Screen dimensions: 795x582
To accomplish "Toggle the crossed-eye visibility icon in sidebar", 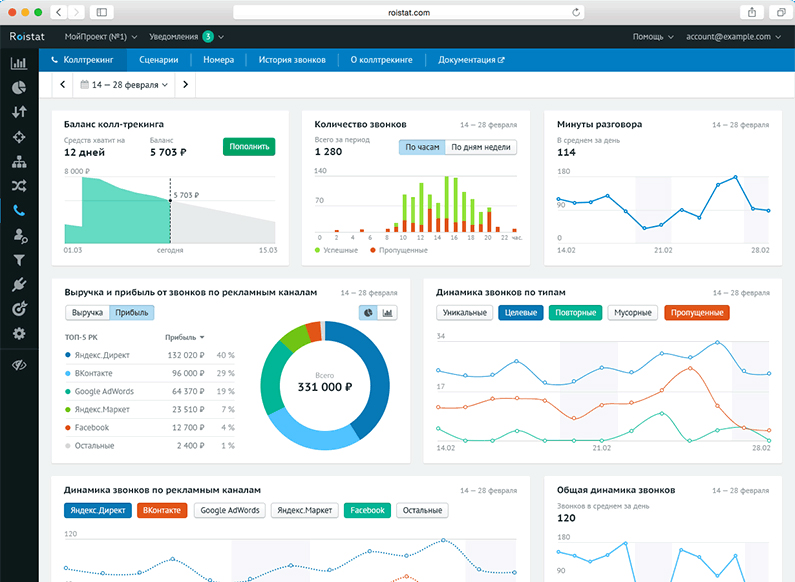I will (18, 366).
